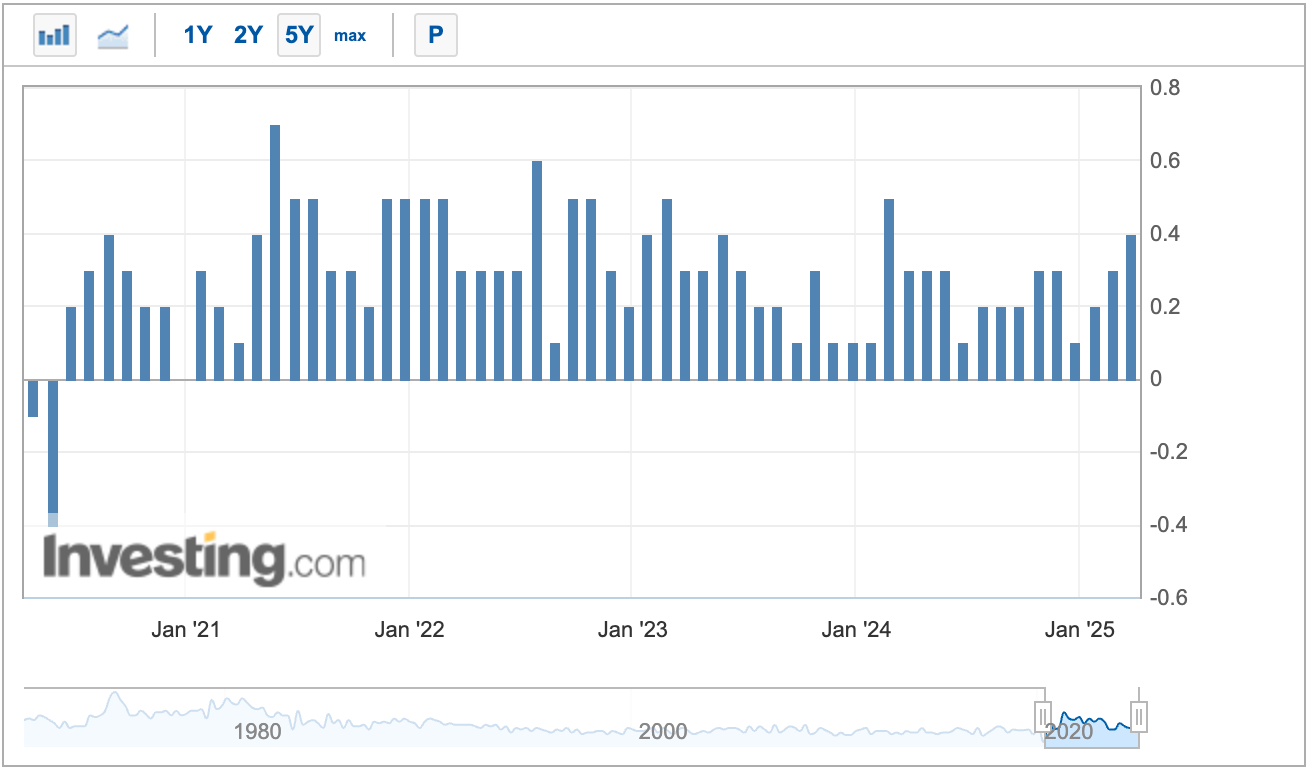Click the P button

point(435,35)
